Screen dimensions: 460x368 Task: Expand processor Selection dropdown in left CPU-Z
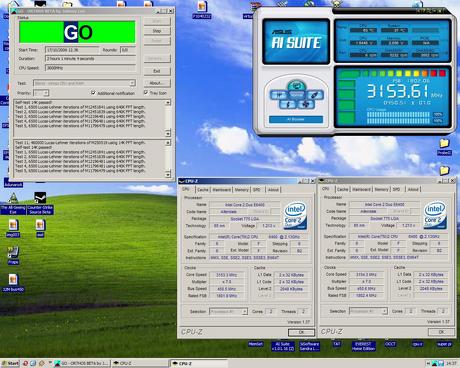[x=228, y=311]
